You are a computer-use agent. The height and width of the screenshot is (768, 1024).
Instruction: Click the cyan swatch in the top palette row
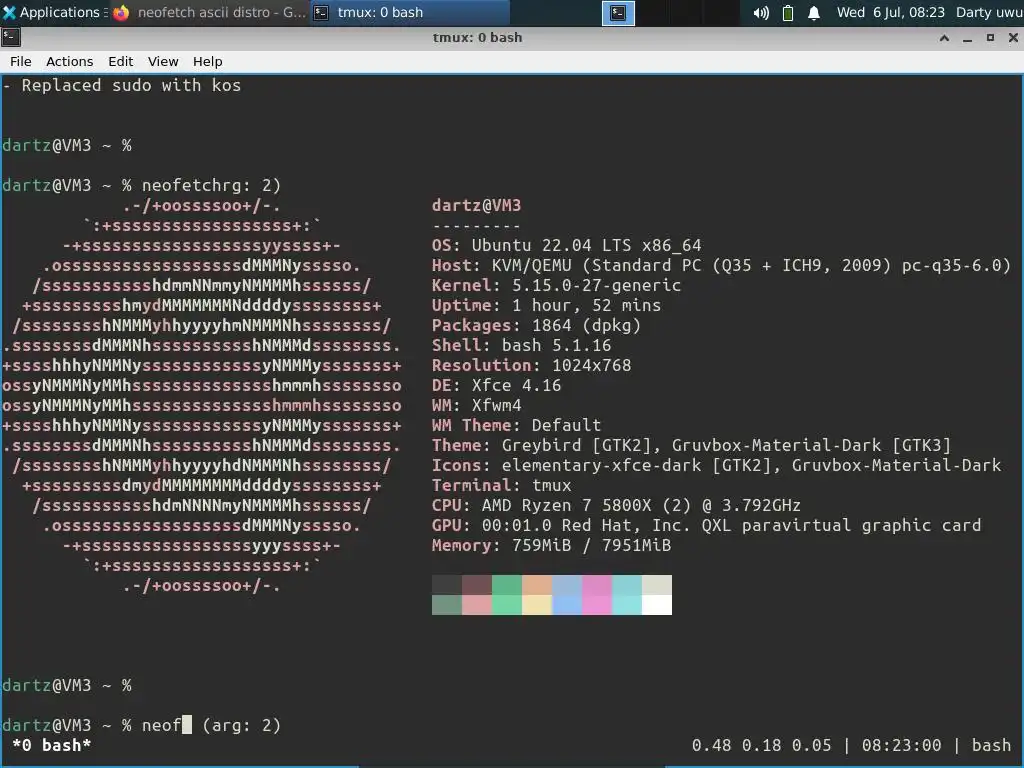tap(627, 584)
